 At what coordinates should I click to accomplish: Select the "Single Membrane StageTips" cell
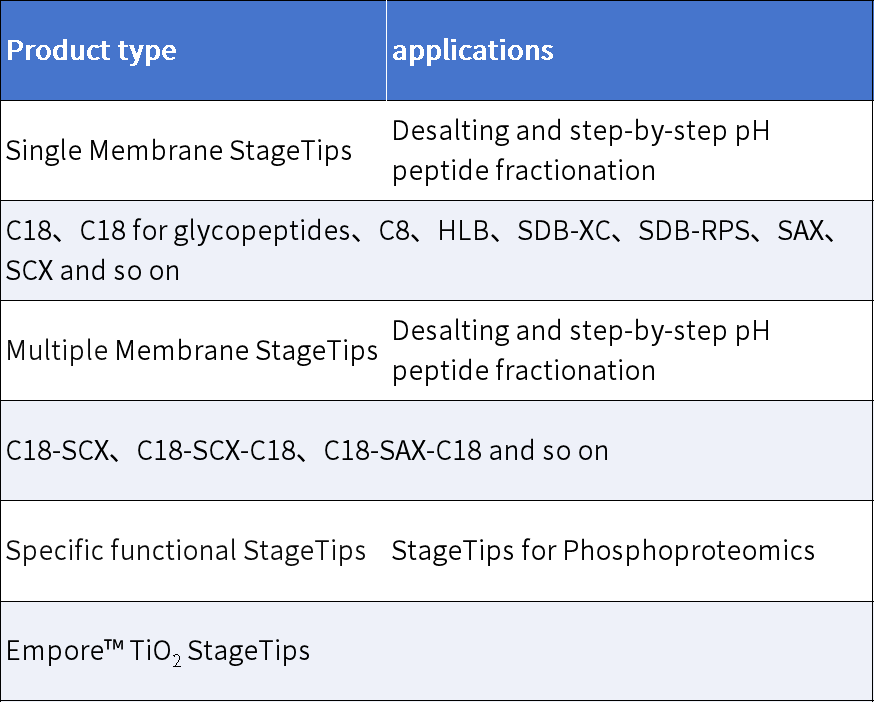pyautogui.click(x=179, y=151)
